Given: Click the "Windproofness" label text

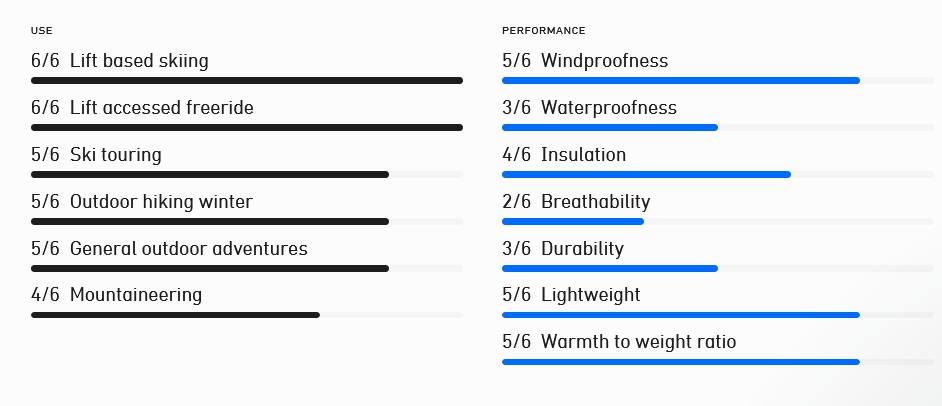Looking at the screenshot, I should (604, 61).
